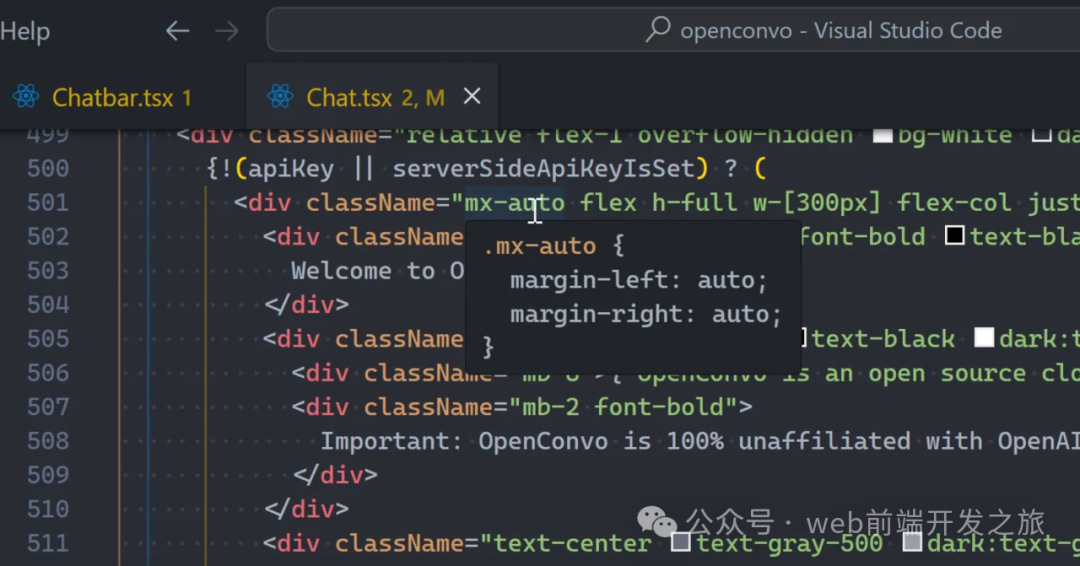The image size is (1080, 566).
Task: Click text-center class on line 511
Action: (572, 543)
